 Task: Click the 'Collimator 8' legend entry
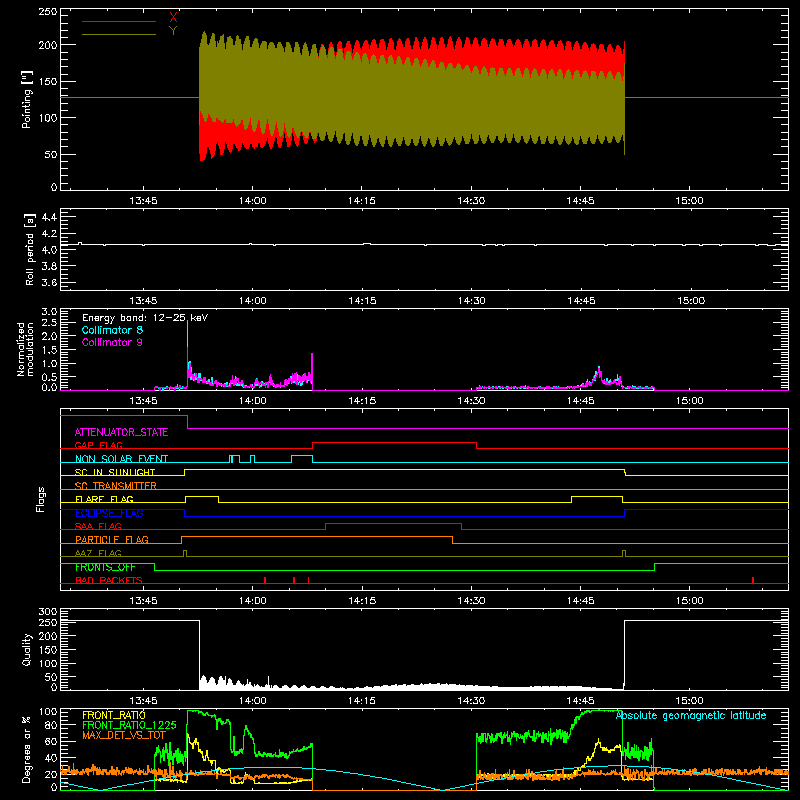pos(112,330)
